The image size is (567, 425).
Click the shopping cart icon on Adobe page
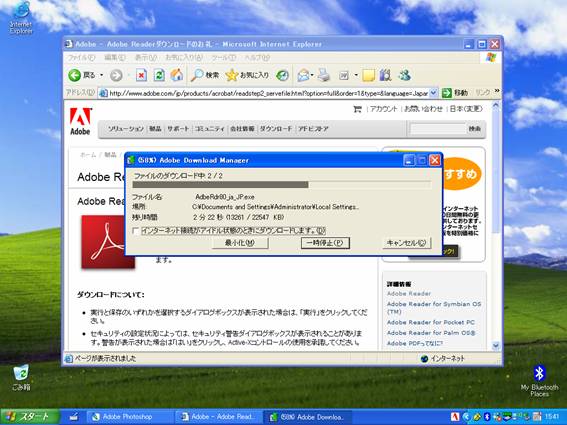coord(357,109)
